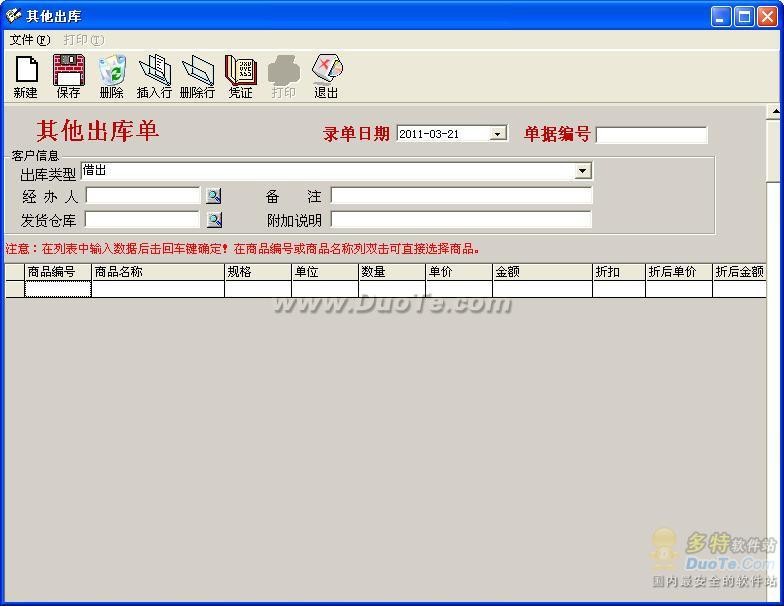Click the 备注 input field
The image size is (784, 606).
[x=462, y=196]
